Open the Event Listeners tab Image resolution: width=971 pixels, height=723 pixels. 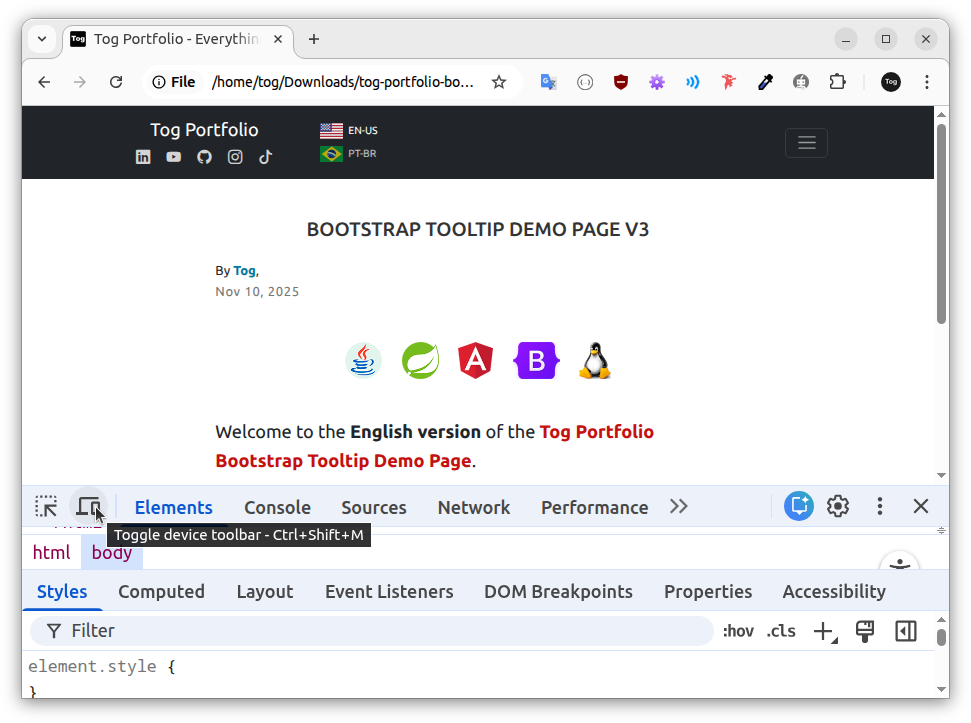tap(389, 592)
